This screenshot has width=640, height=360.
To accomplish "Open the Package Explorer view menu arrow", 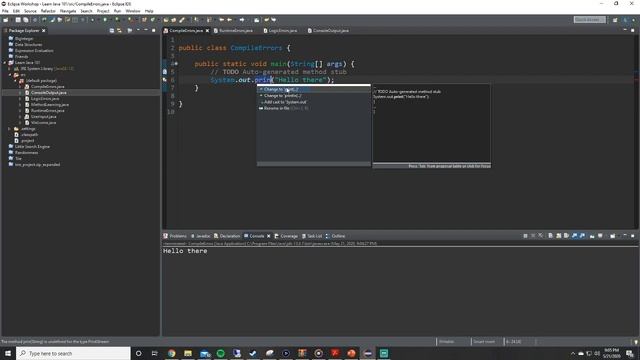I will 138,31.
